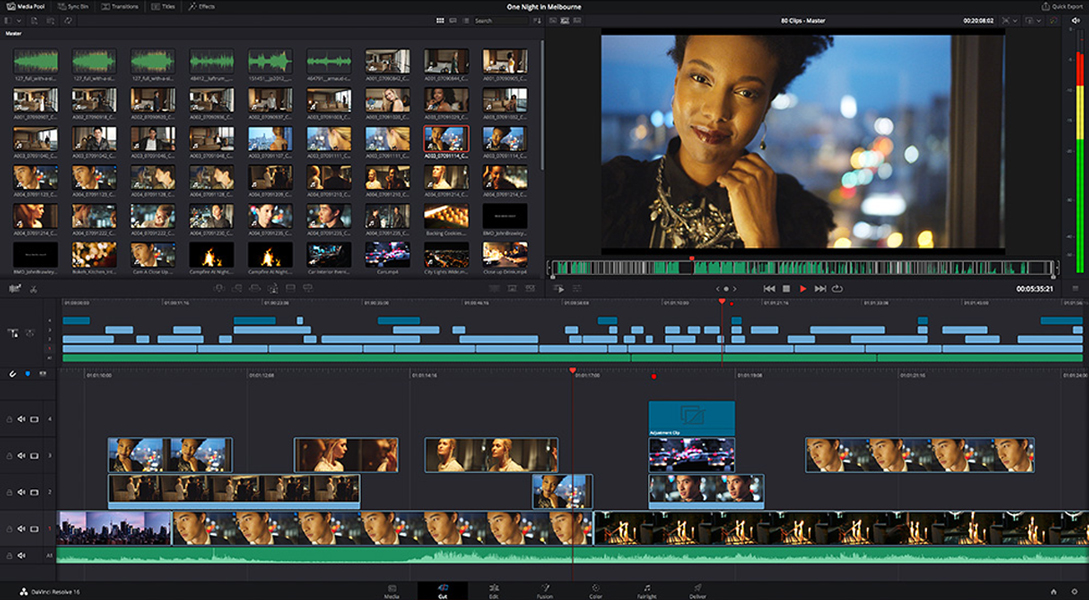
Task: Open the viewer tools icon
Action: pyautogui.click(x=576, y=288)
